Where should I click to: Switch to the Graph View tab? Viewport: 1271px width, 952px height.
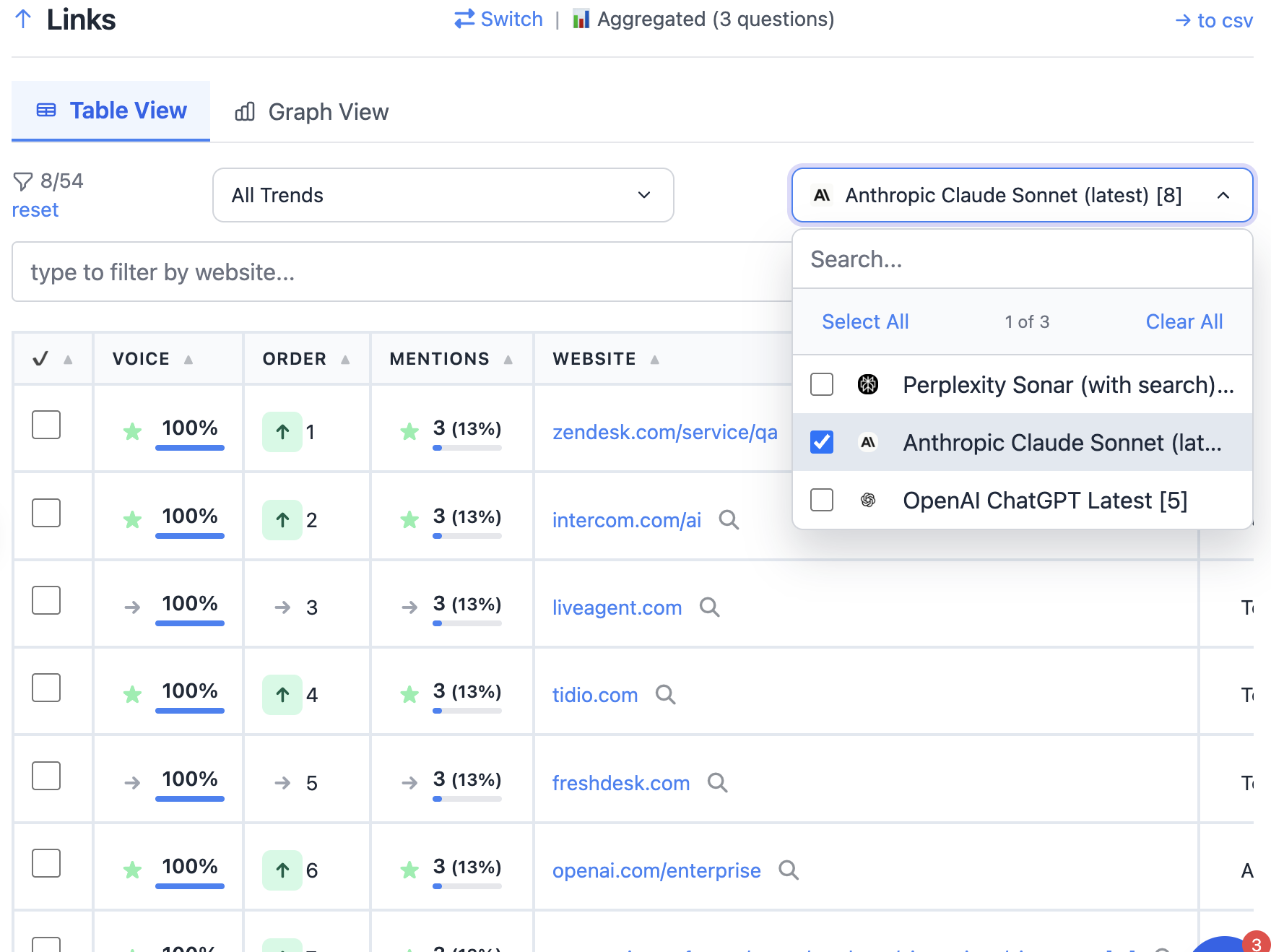[312, 112]
